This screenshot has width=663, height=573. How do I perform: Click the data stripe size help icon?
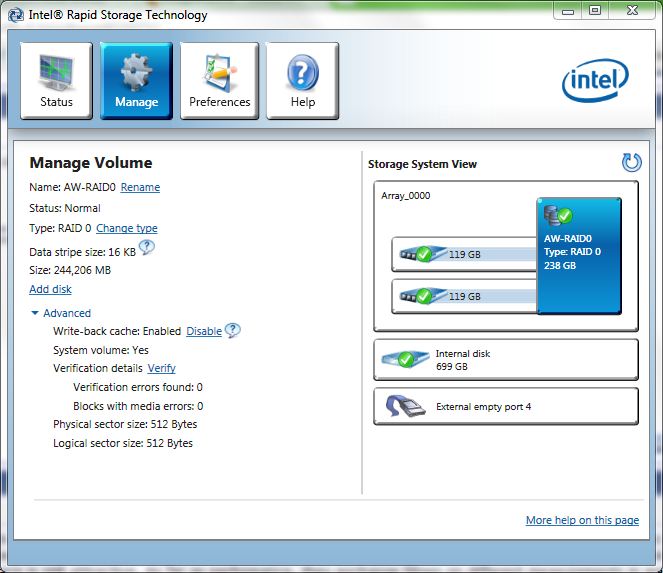(147, 247)
